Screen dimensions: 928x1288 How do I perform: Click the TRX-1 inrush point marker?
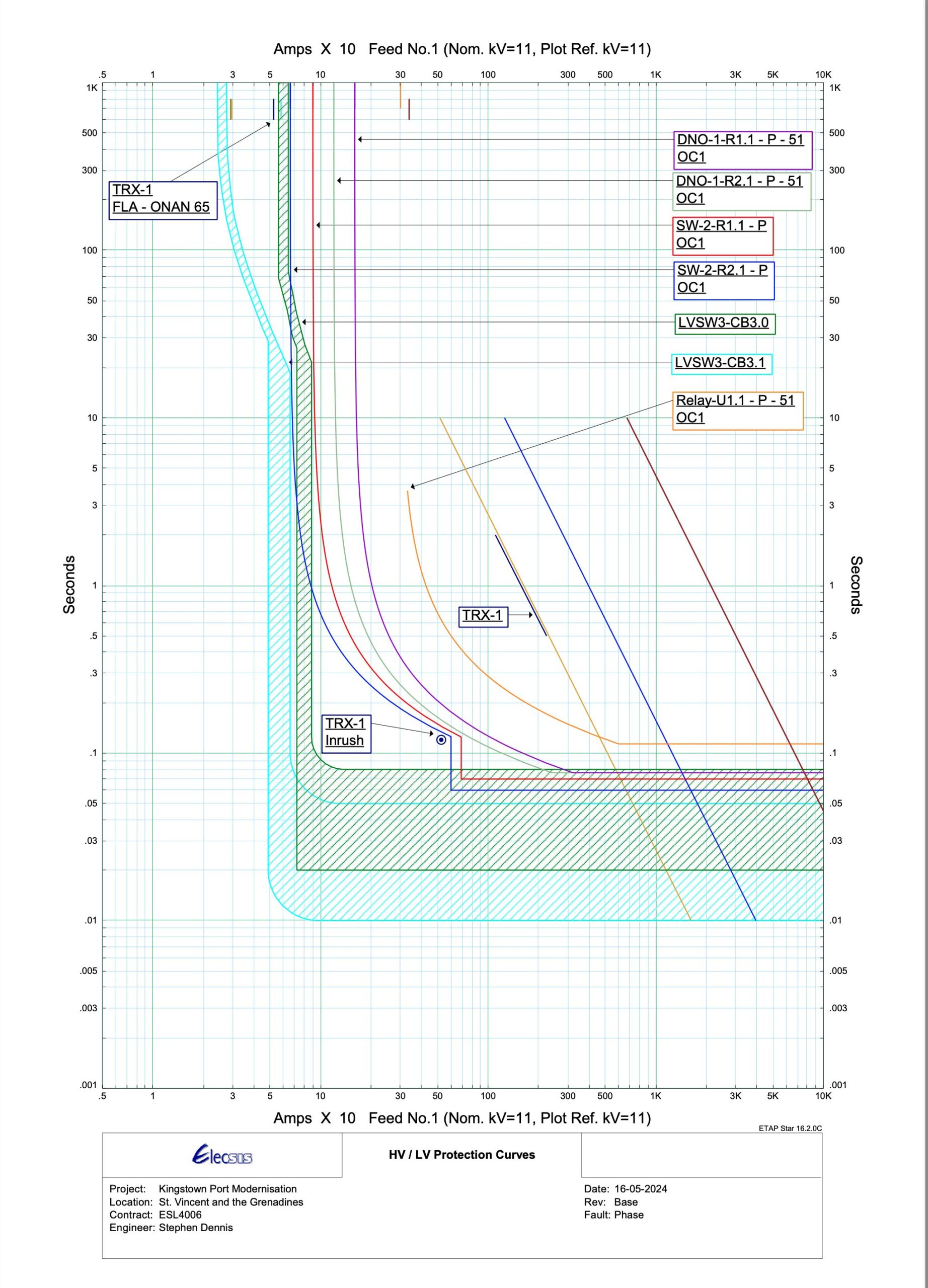[x=441, y=740]
